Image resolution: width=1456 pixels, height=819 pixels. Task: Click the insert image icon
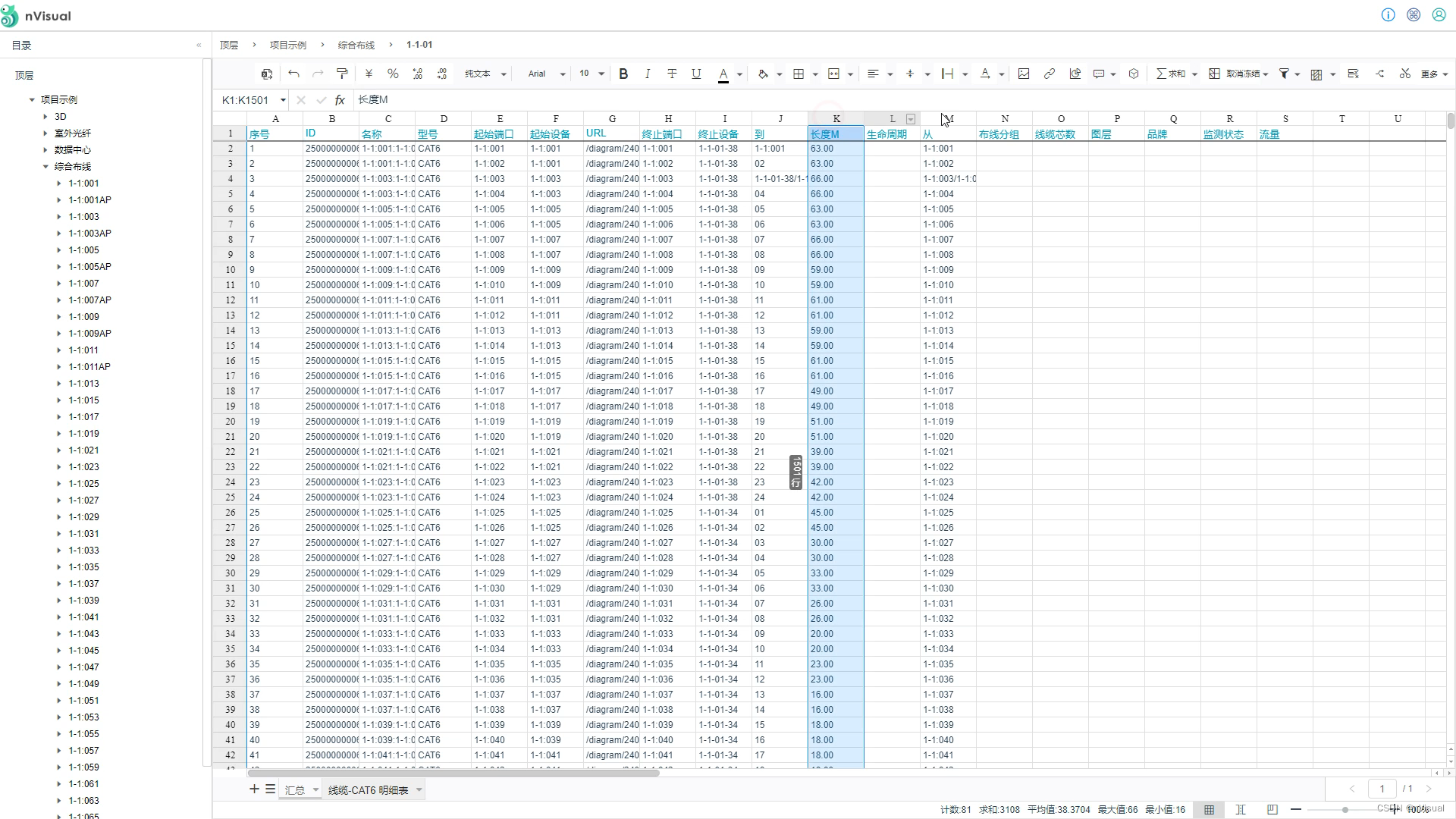pyautogui.click(x=1024, y=74)
